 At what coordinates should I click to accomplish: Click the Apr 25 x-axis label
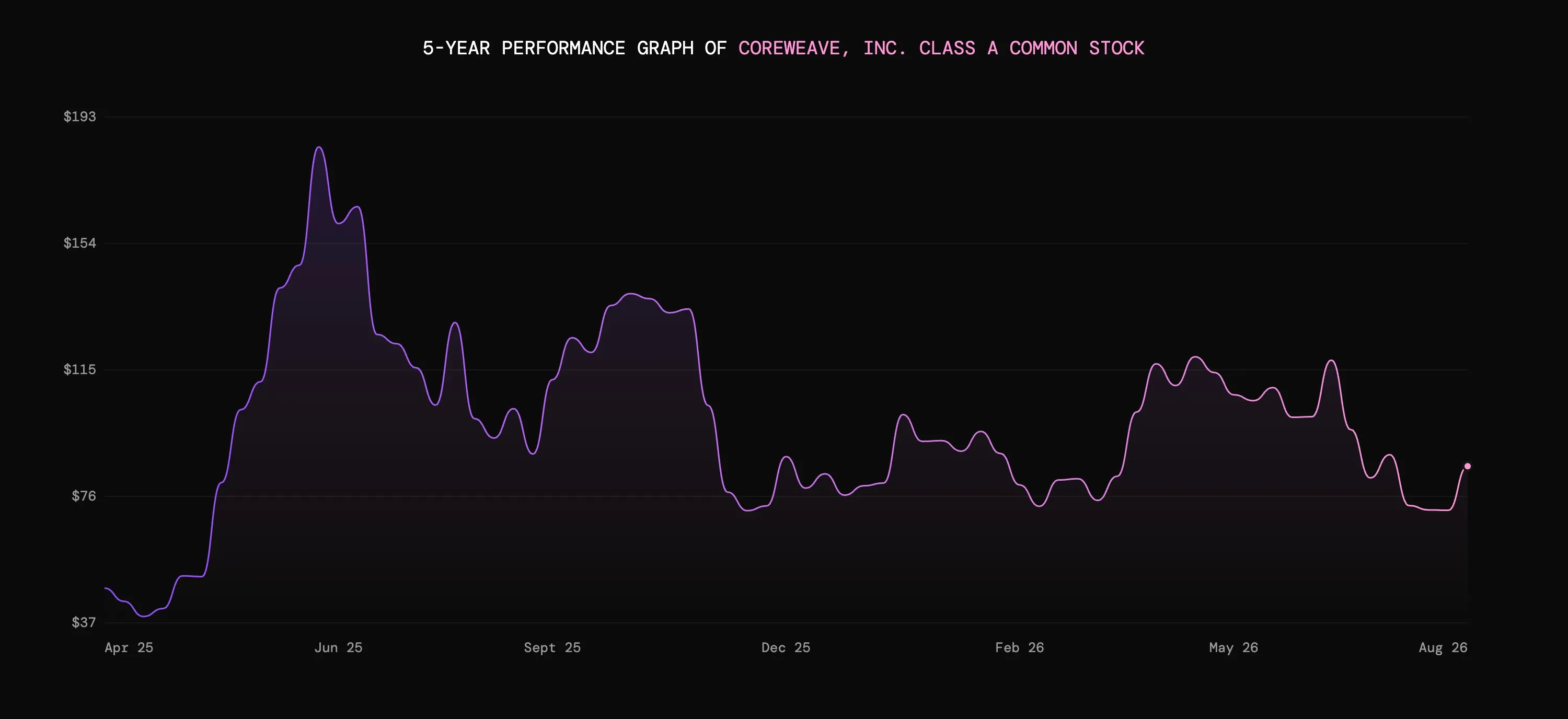(129, 648)
